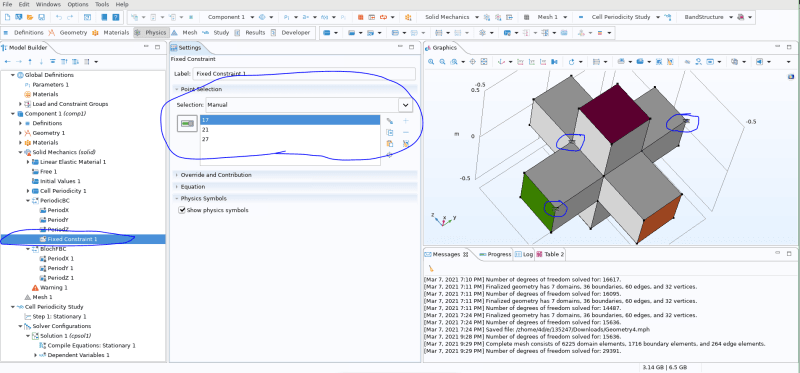Redo the last action
The height and width of the screenshot is (373, 800).
[x=70, y=17]
